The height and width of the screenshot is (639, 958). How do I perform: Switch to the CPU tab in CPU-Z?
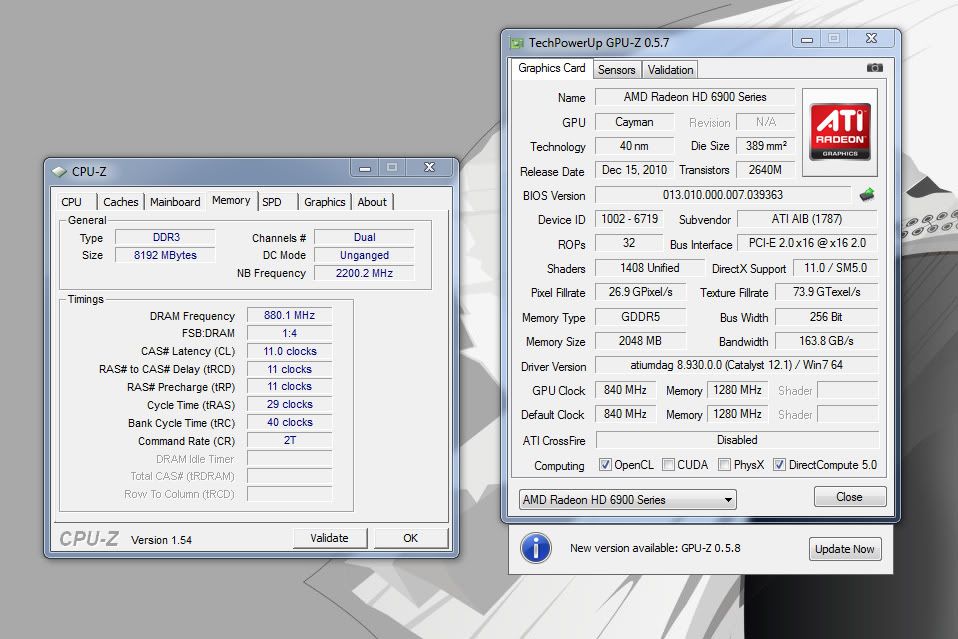click(x=71, y=202)
